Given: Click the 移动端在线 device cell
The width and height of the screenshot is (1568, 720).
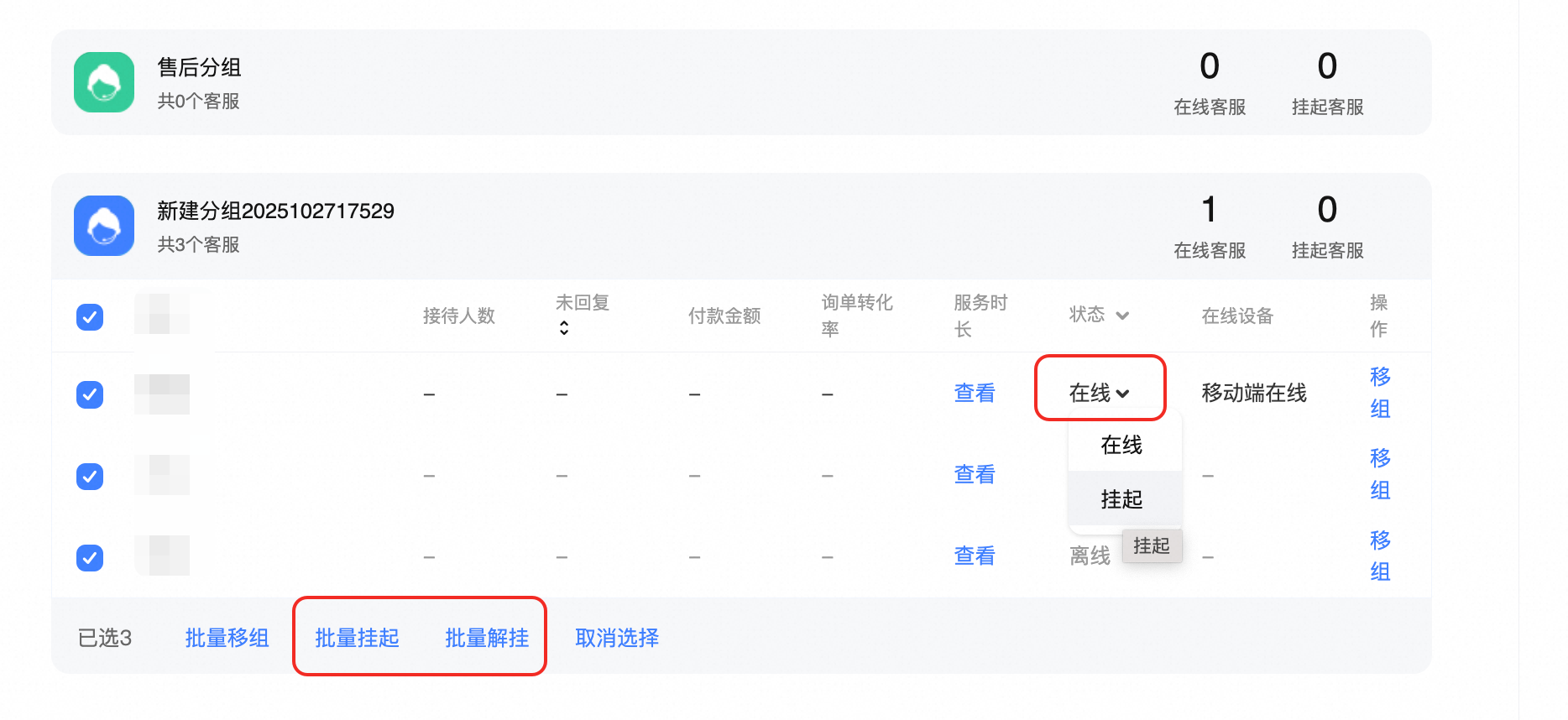Looking at the screenshot, I should click(1254, 393).
